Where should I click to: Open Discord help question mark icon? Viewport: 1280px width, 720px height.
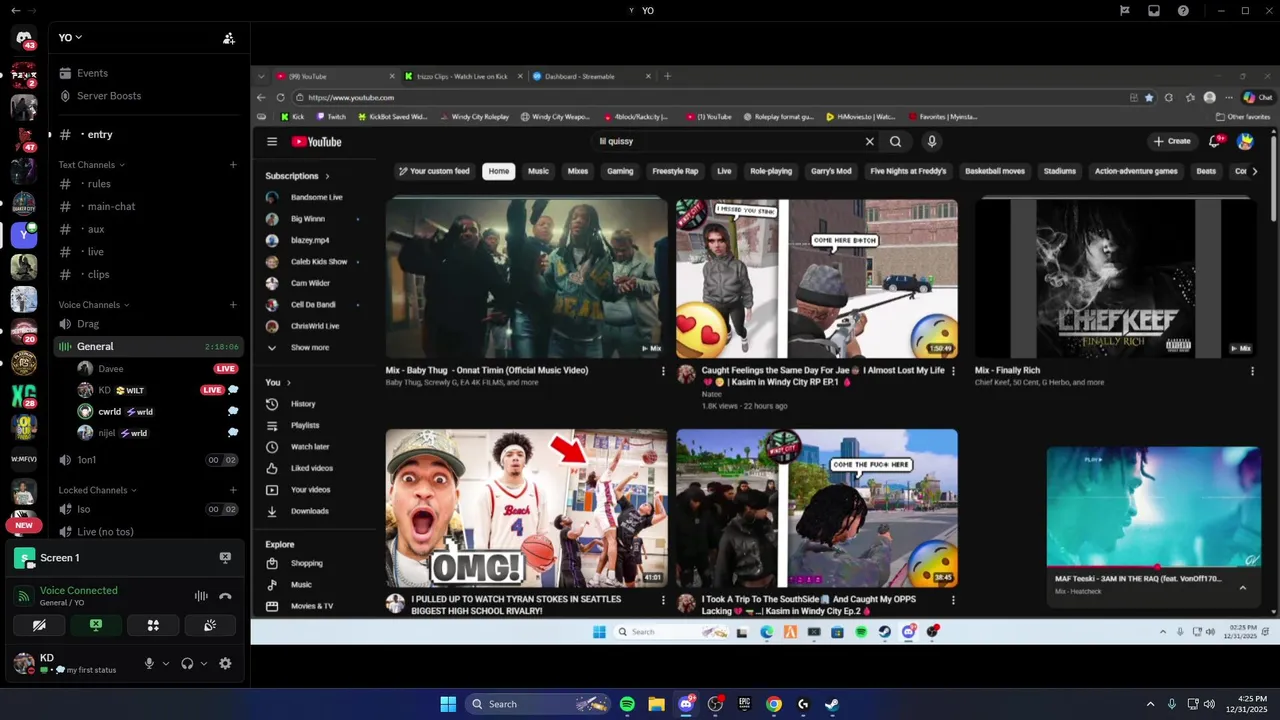[x=1184, y=10]
